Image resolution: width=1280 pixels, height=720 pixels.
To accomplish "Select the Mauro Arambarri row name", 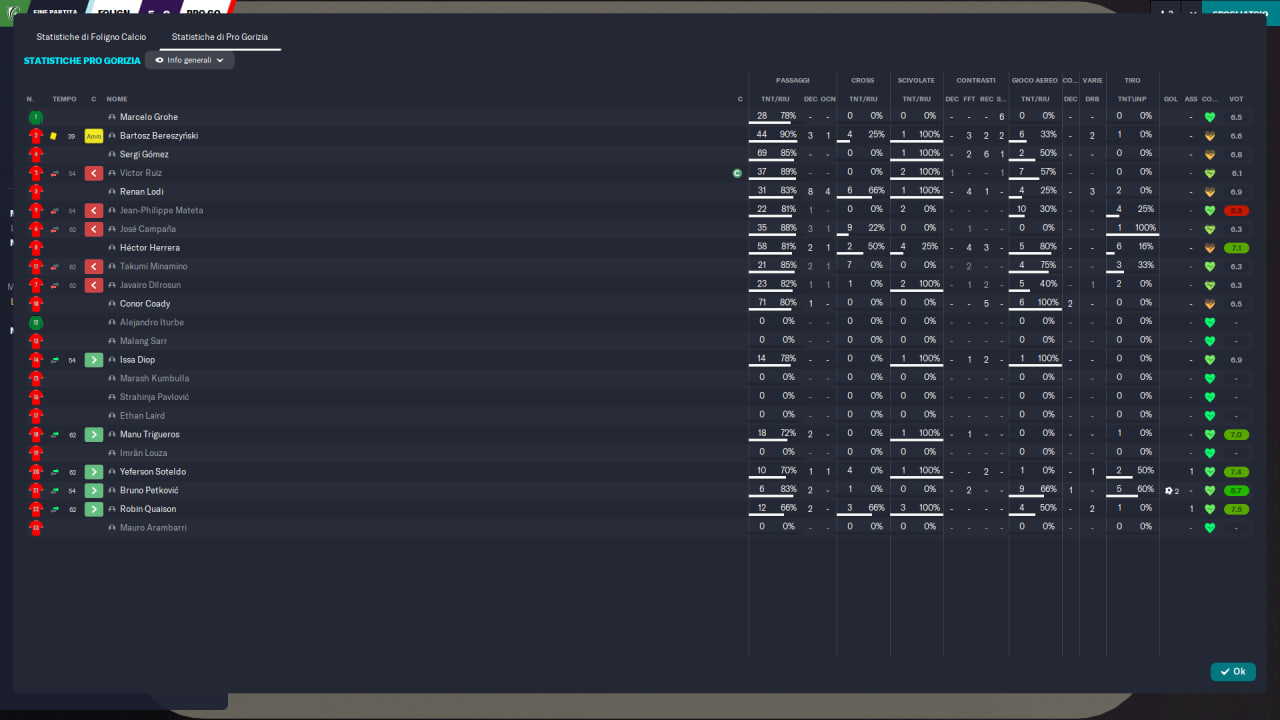I will (x=153, y=527).
